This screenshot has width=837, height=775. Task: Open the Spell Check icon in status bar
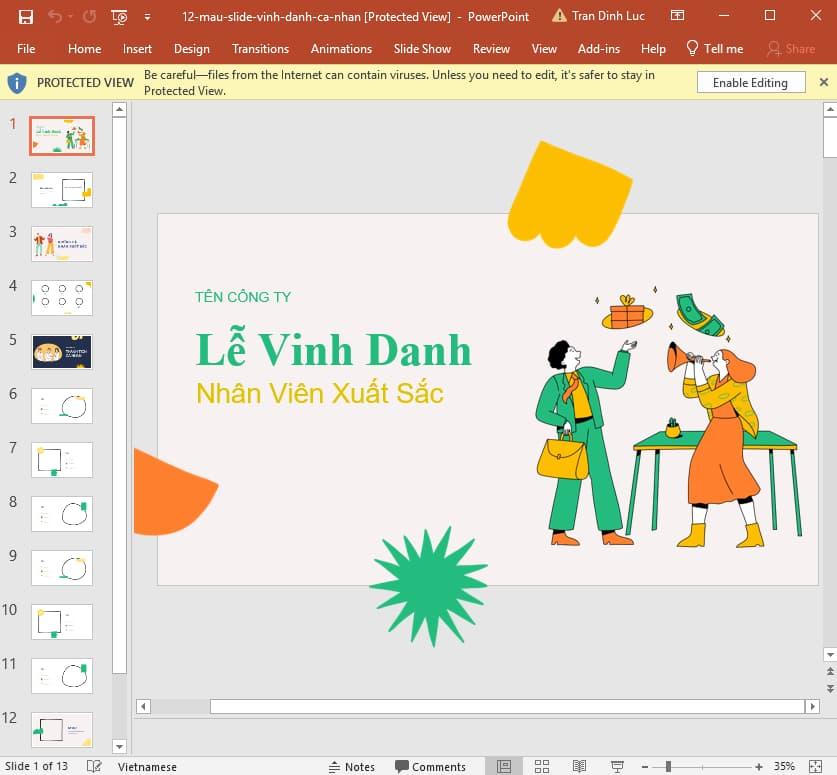click(92, 766)
